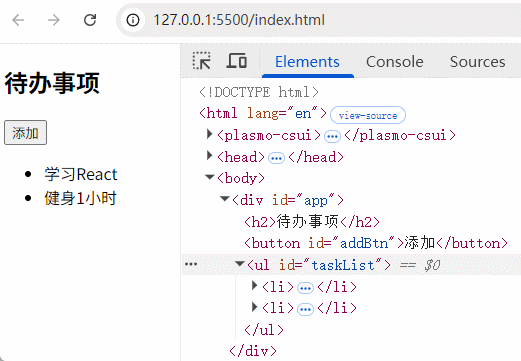Click the 添加 button on the page
This screenshot has width=521, height=361.
[25, 133]
